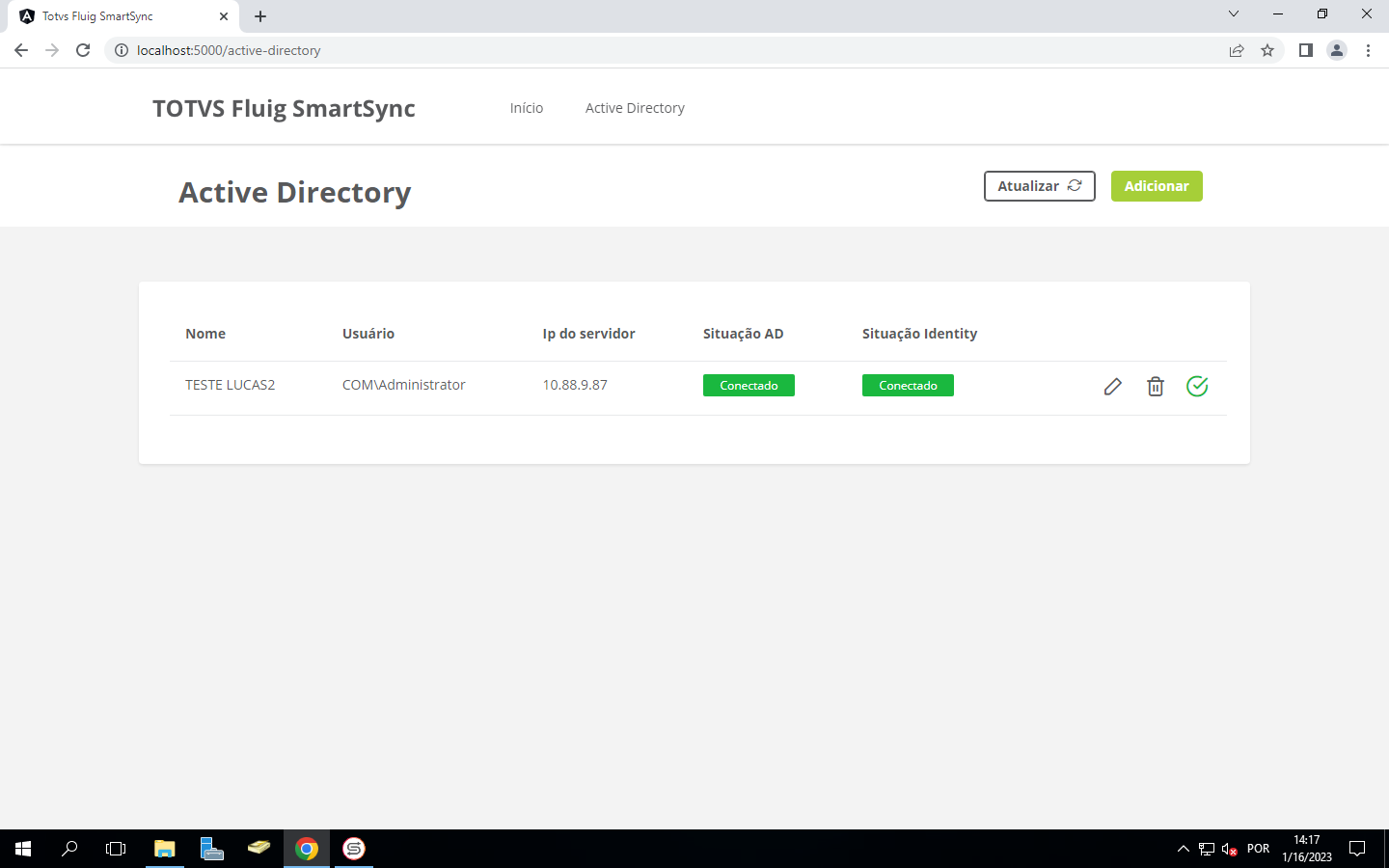Viewport: 1389px width, 868px height.
Task: Open the red S app on taskbar
Action: coord(354,849)
